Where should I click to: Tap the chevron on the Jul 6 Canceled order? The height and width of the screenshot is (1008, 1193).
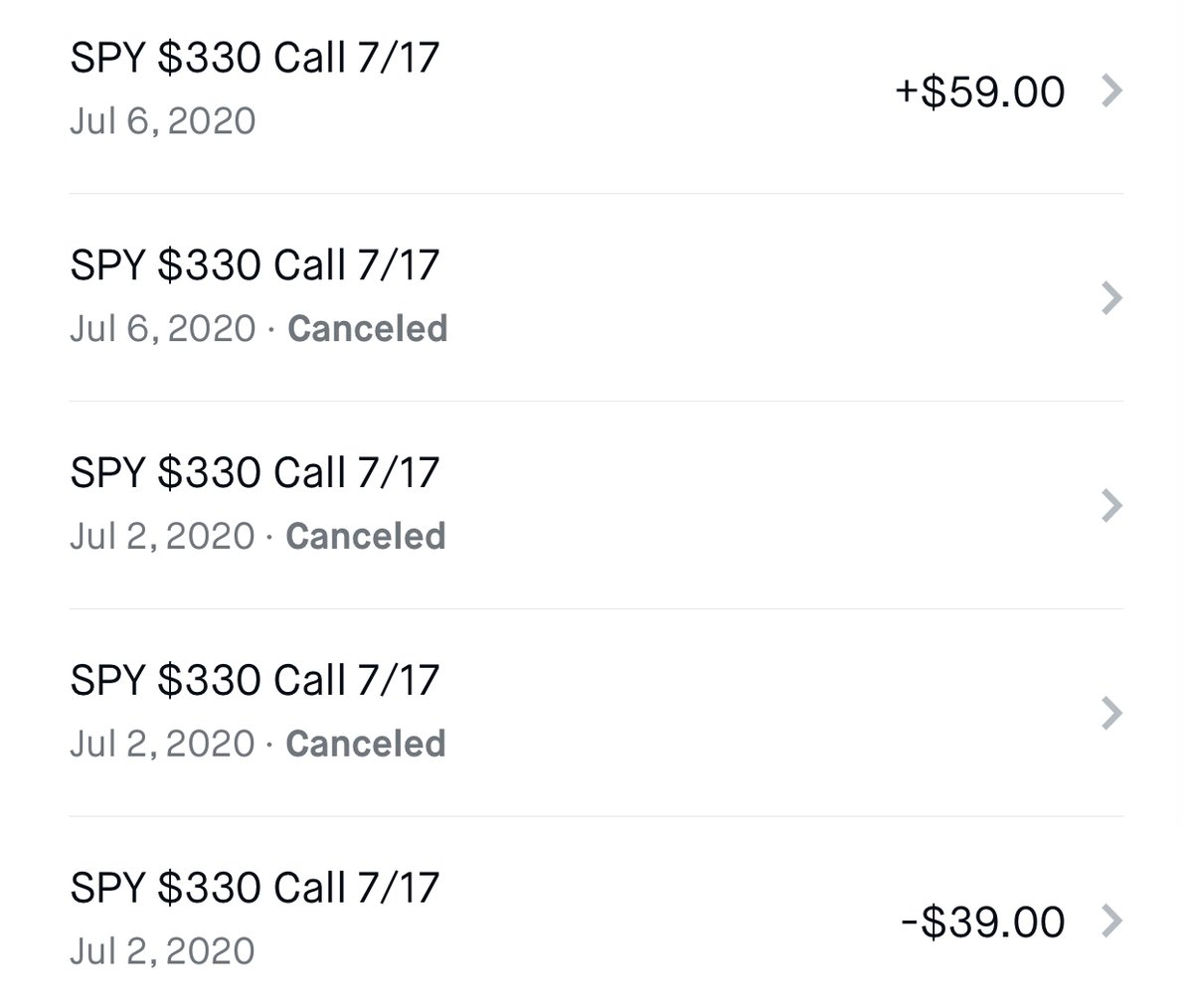(x=1113, y=298)
